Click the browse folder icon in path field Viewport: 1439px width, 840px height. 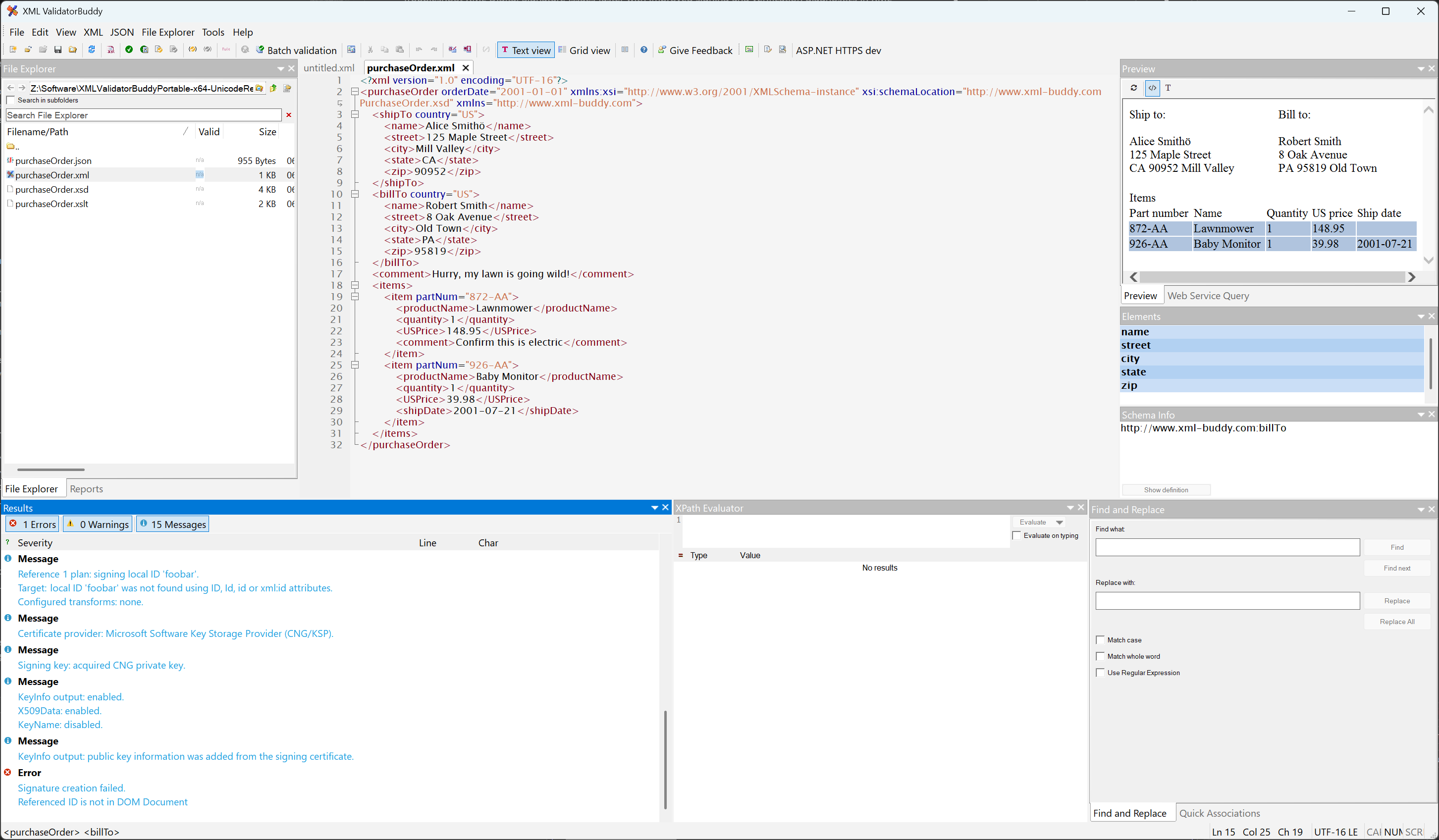pos(259,88)
